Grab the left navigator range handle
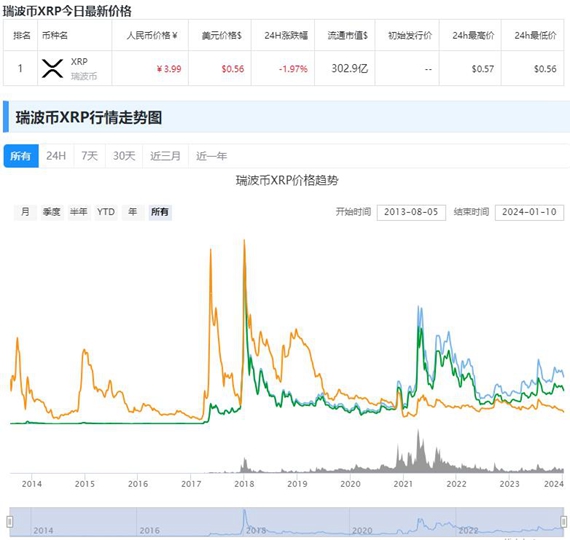 [x=10, y=522]
